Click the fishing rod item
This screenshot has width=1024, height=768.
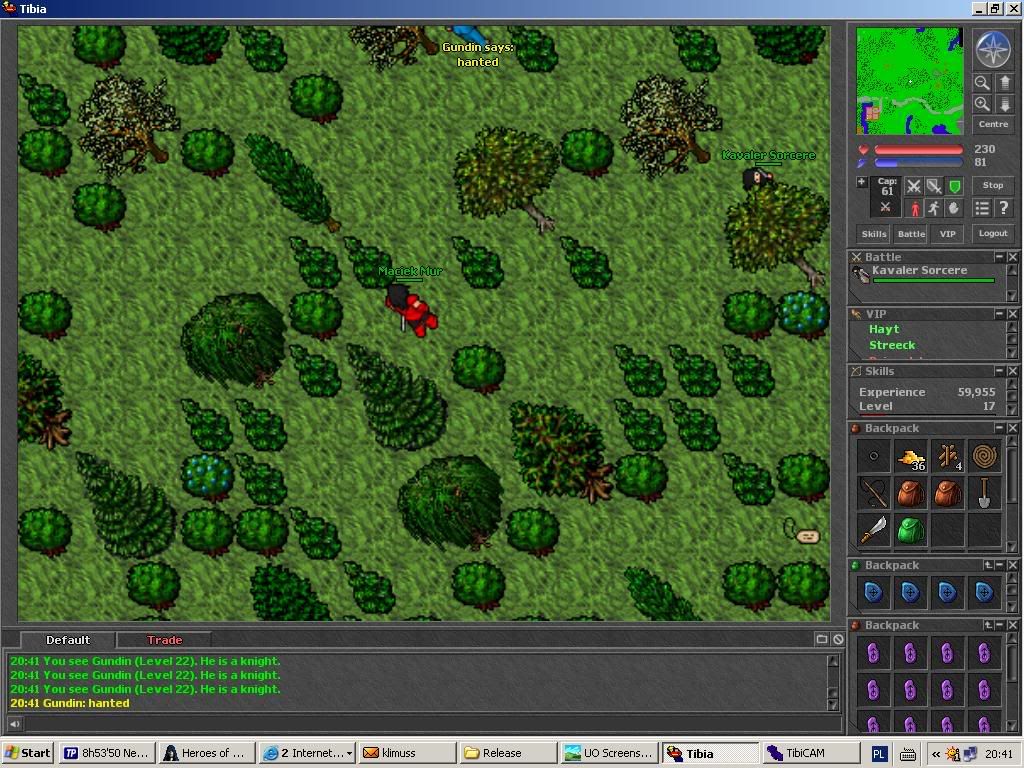coord(873,494)
